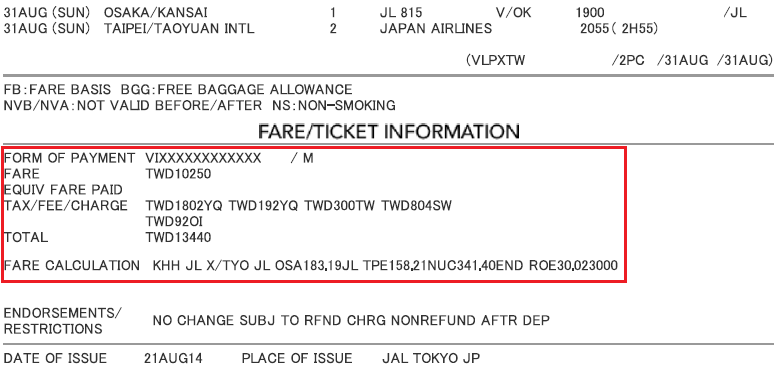776x369 pixels.
Task: Click the TWD92OI charge entry
Action: pyautogui.click(x=174, y=222)
